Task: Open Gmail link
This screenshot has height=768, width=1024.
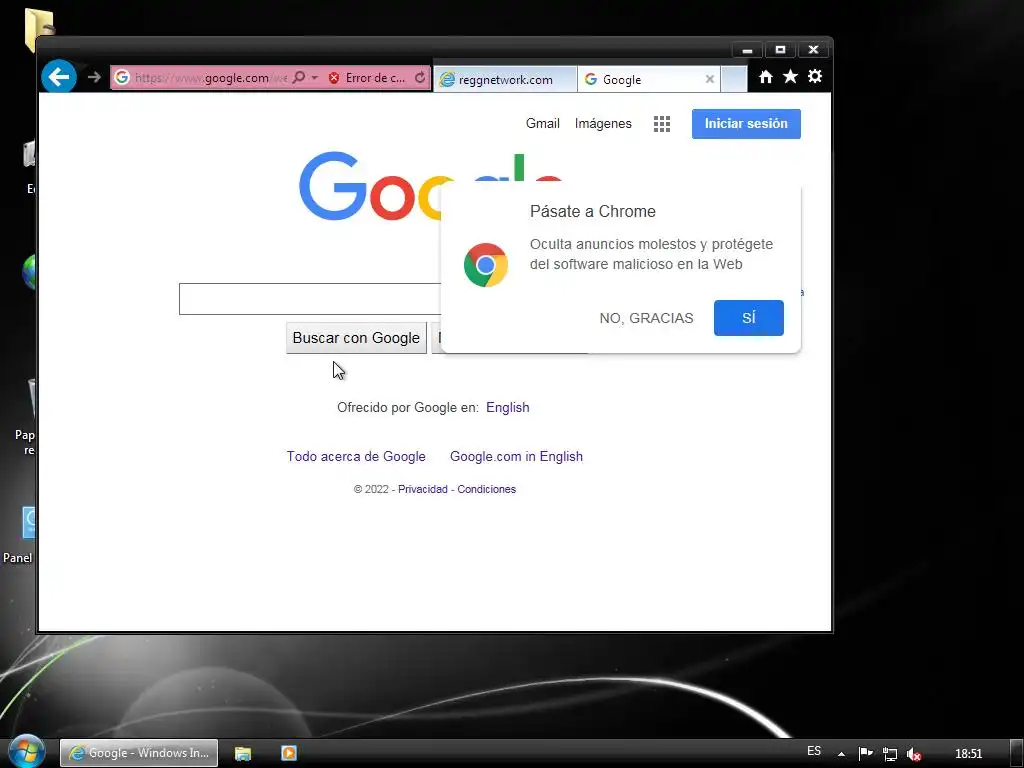Action: click(x=543, y=123)
